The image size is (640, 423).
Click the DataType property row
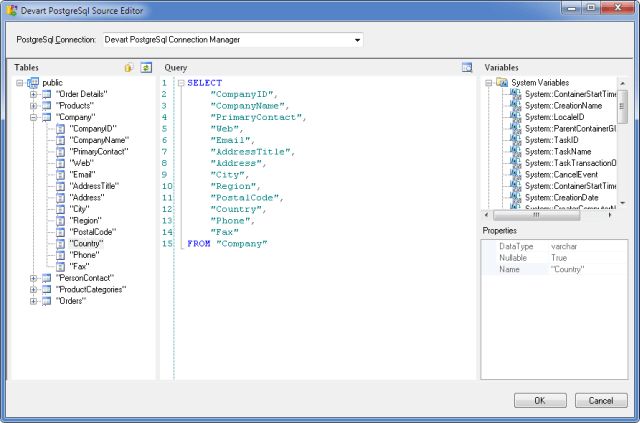[554, 246]
